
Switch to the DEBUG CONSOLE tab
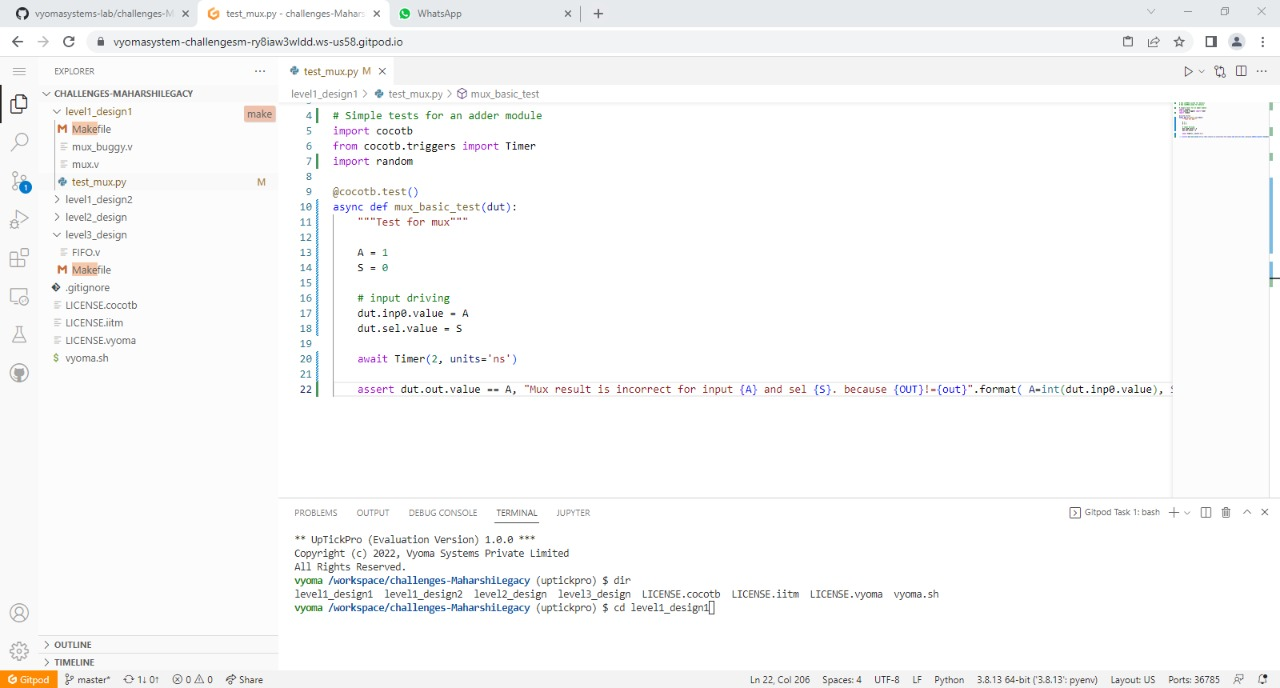click(443, 513)
